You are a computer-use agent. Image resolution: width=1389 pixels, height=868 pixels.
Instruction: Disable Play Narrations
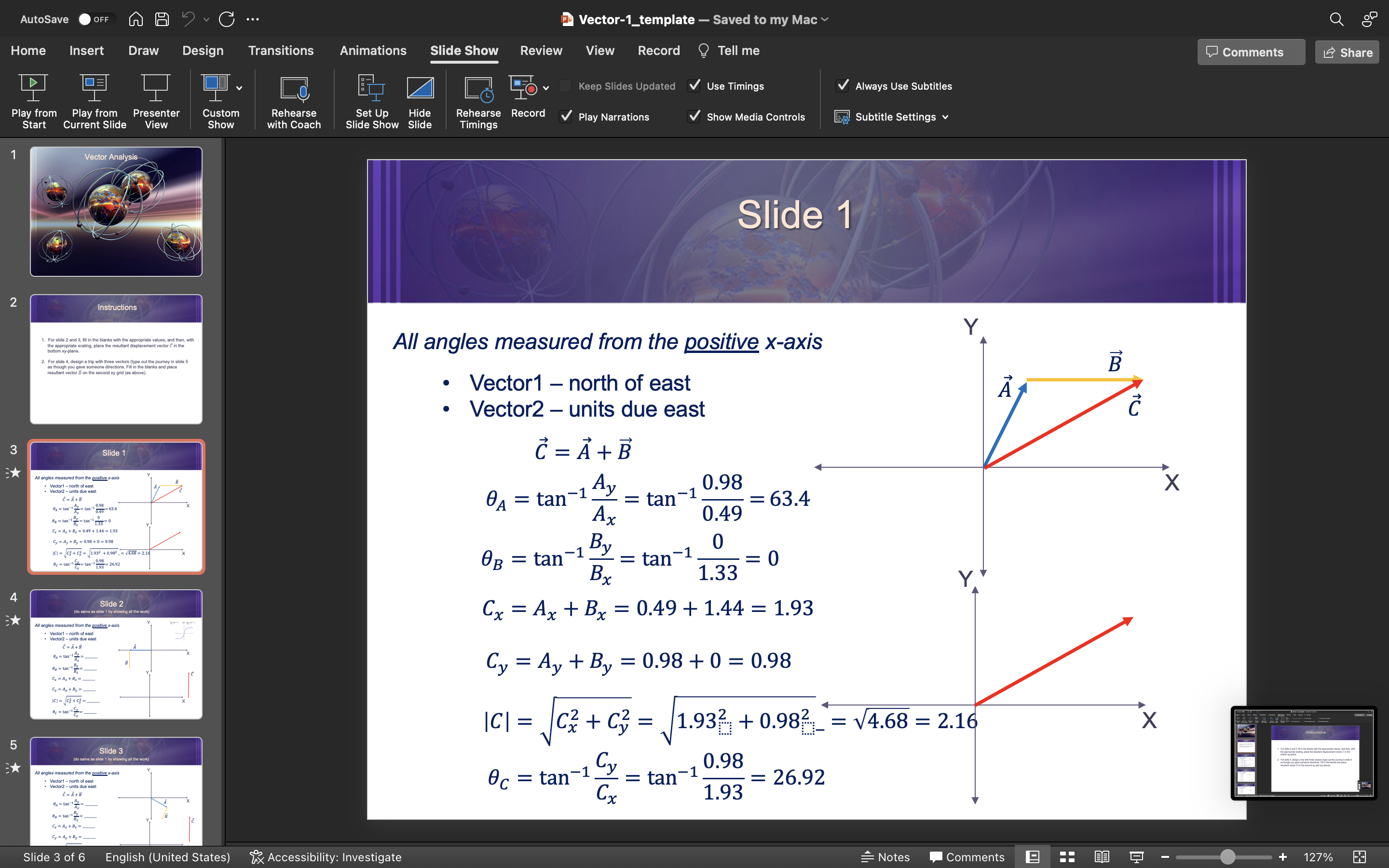565,117
